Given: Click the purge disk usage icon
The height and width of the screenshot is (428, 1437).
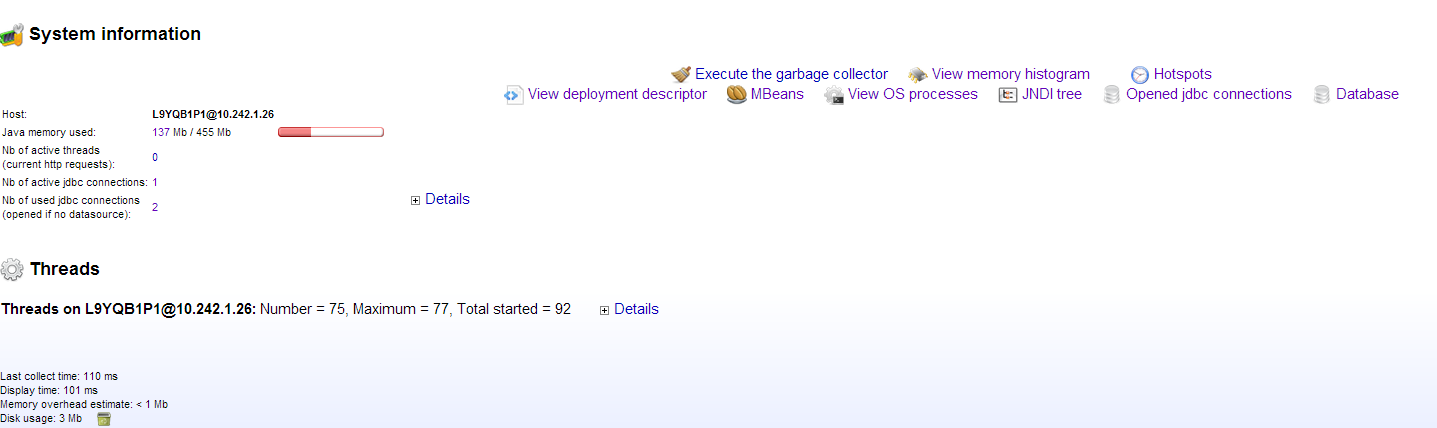Looking at the screenshot, I should 103,419.
